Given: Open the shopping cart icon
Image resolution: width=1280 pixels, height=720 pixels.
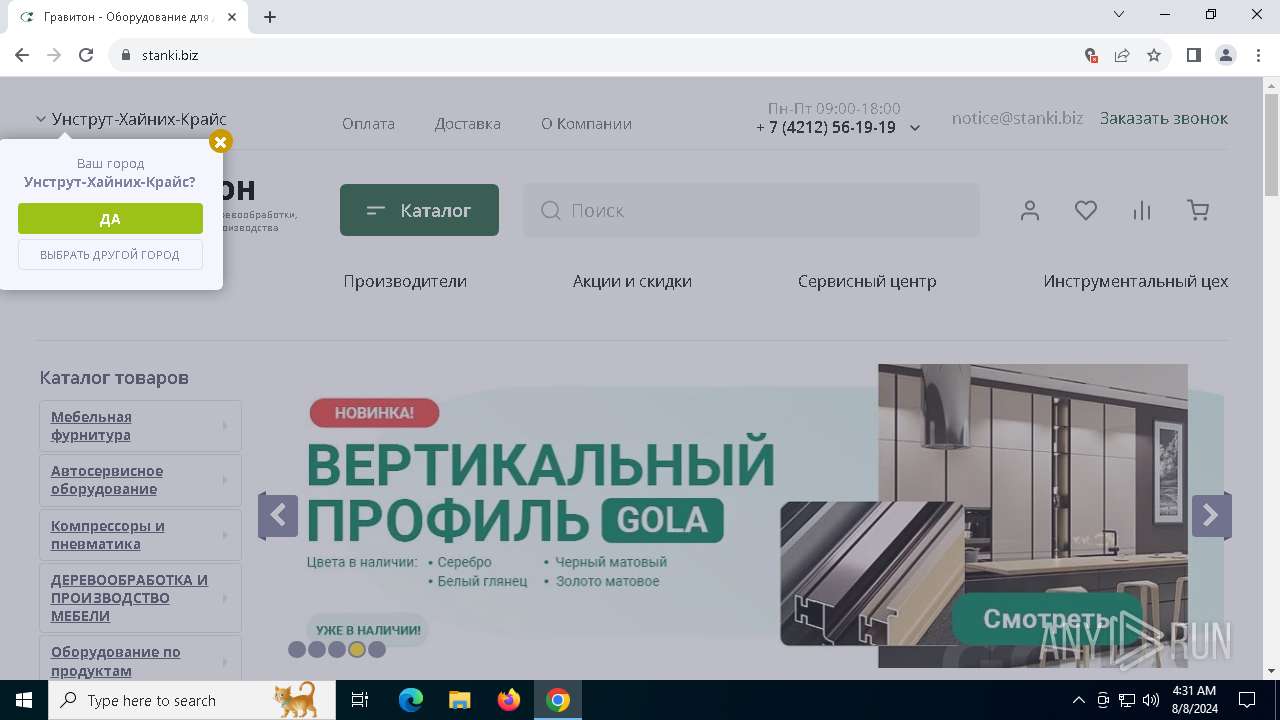Looking at the screenshot, I should tap(1198, 210).
